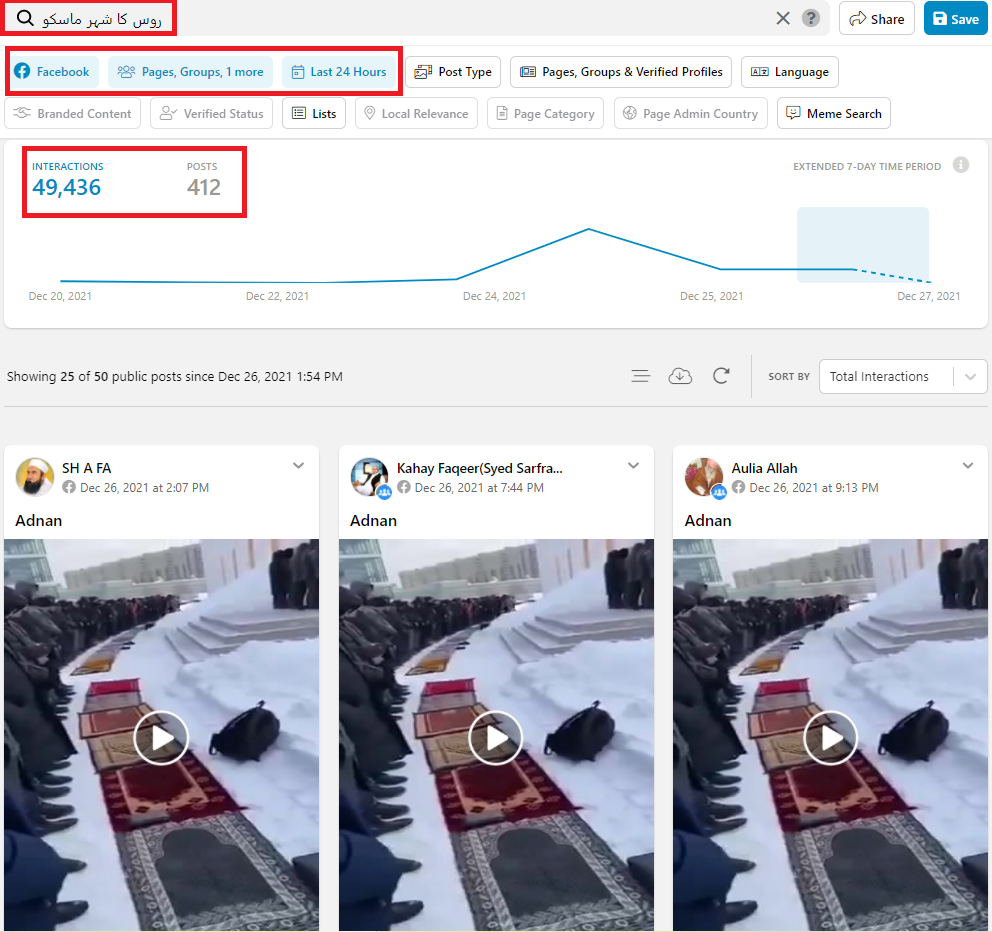Toggle the Facebook platform filter
The width and height of the screenshot is (992, 932).
tap(53, 72)
